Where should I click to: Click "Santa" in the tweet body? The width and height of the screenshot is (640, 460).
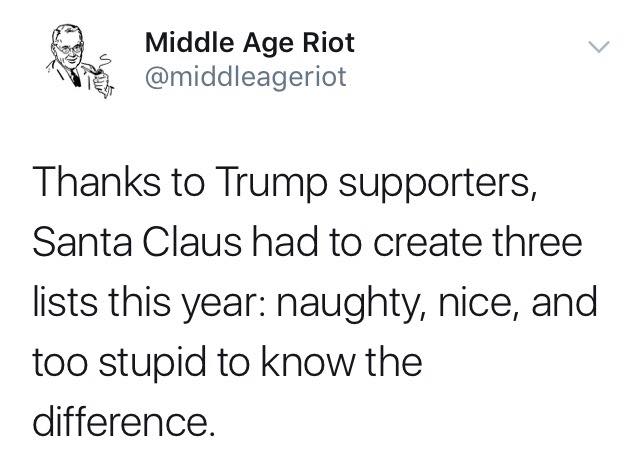pyautogui.click(x=82, y=242)
